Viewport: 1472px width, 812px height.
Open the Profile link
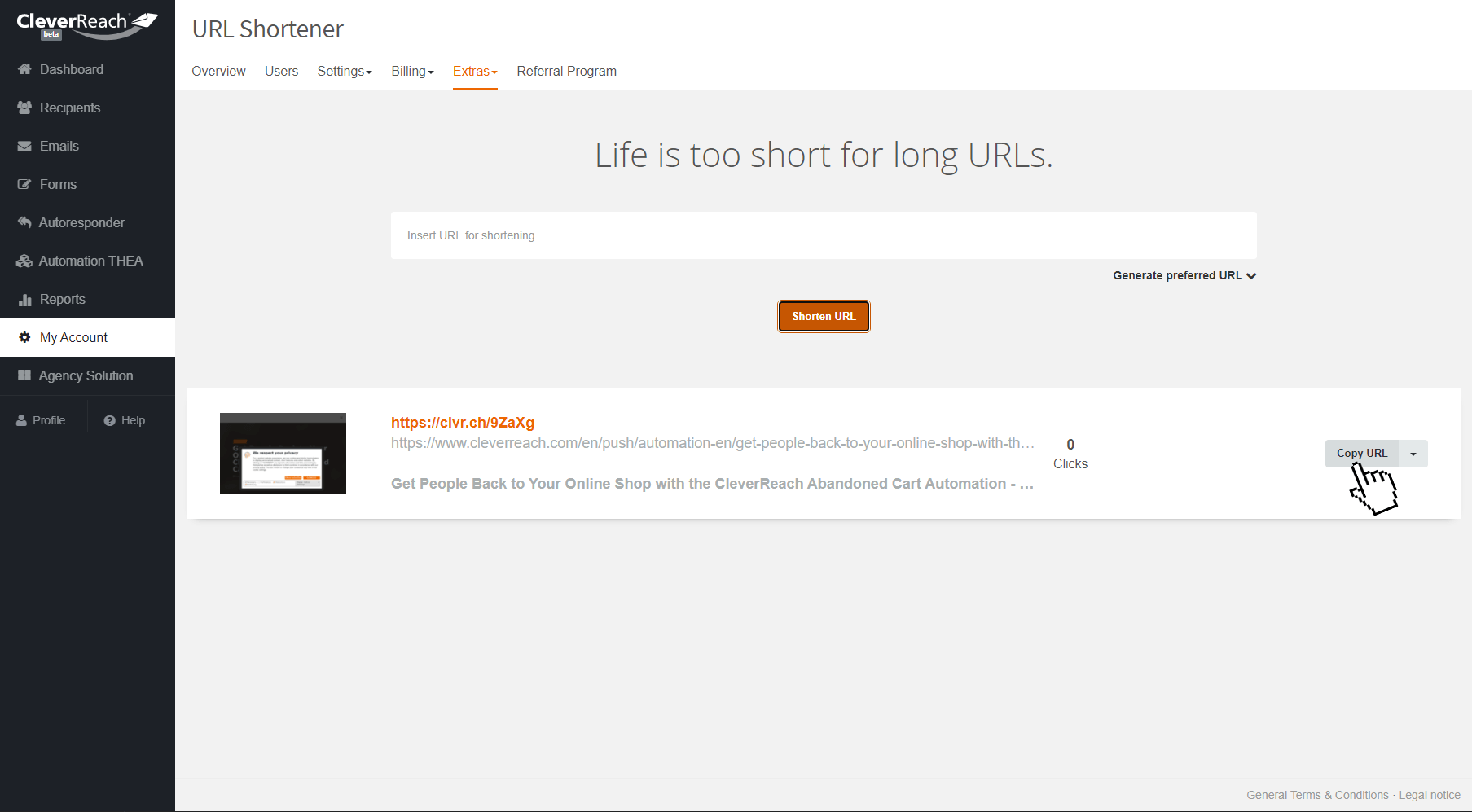41,420
